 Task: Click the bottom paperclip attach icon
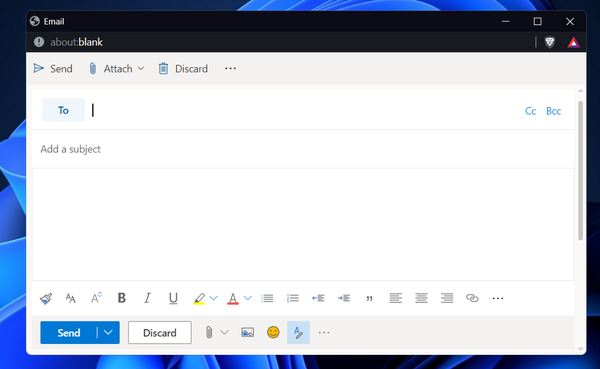pos(209,333)
